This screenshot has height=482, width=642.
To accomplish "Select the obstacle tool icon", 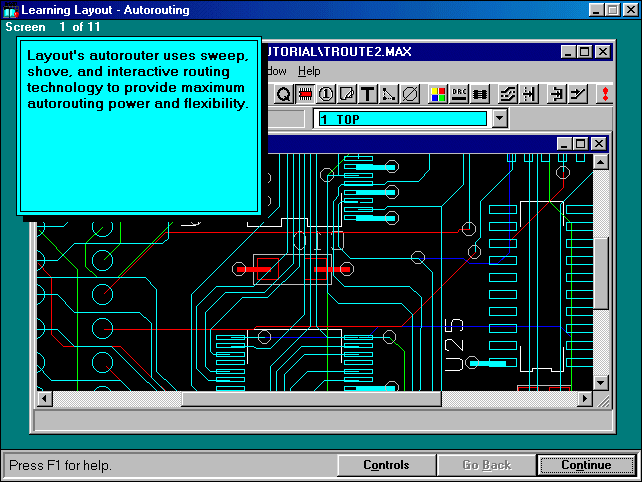I will tap(346, 94).
